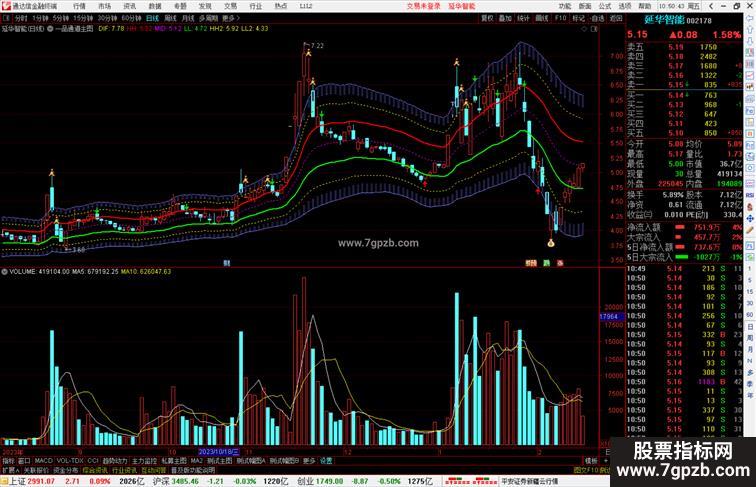The image size is (756, 487).
Task: Switch chart to 60分钟 period
Action: [131, 18]
